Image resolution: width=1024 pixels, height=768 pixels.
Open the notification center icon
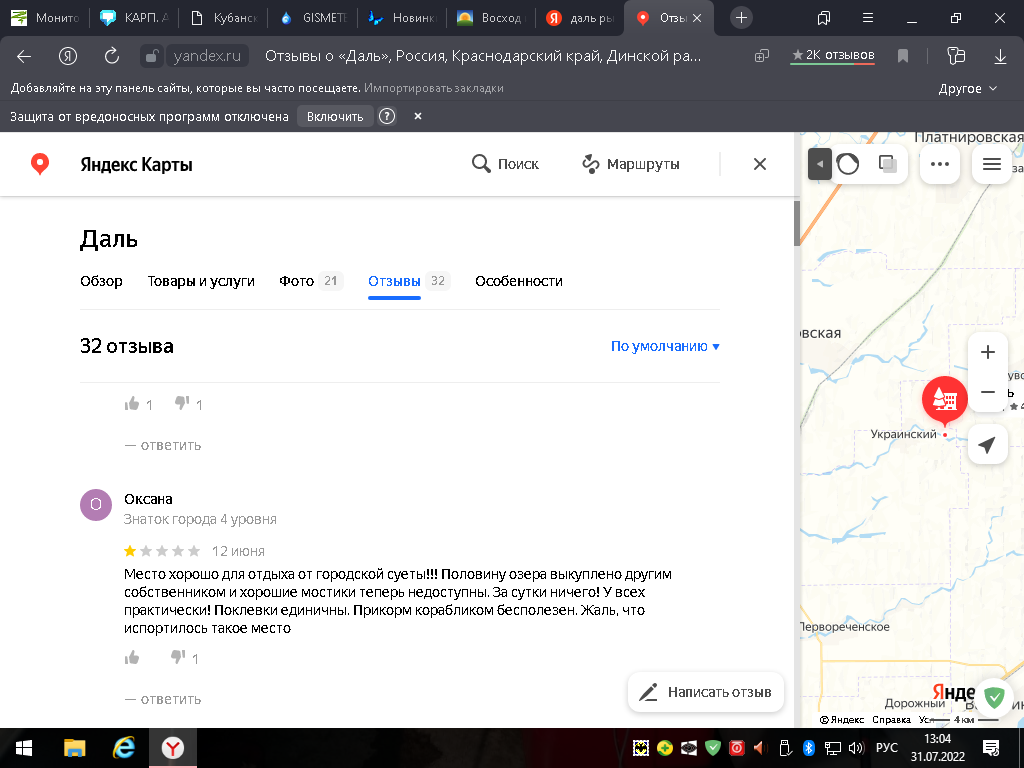tap(991, 748)
